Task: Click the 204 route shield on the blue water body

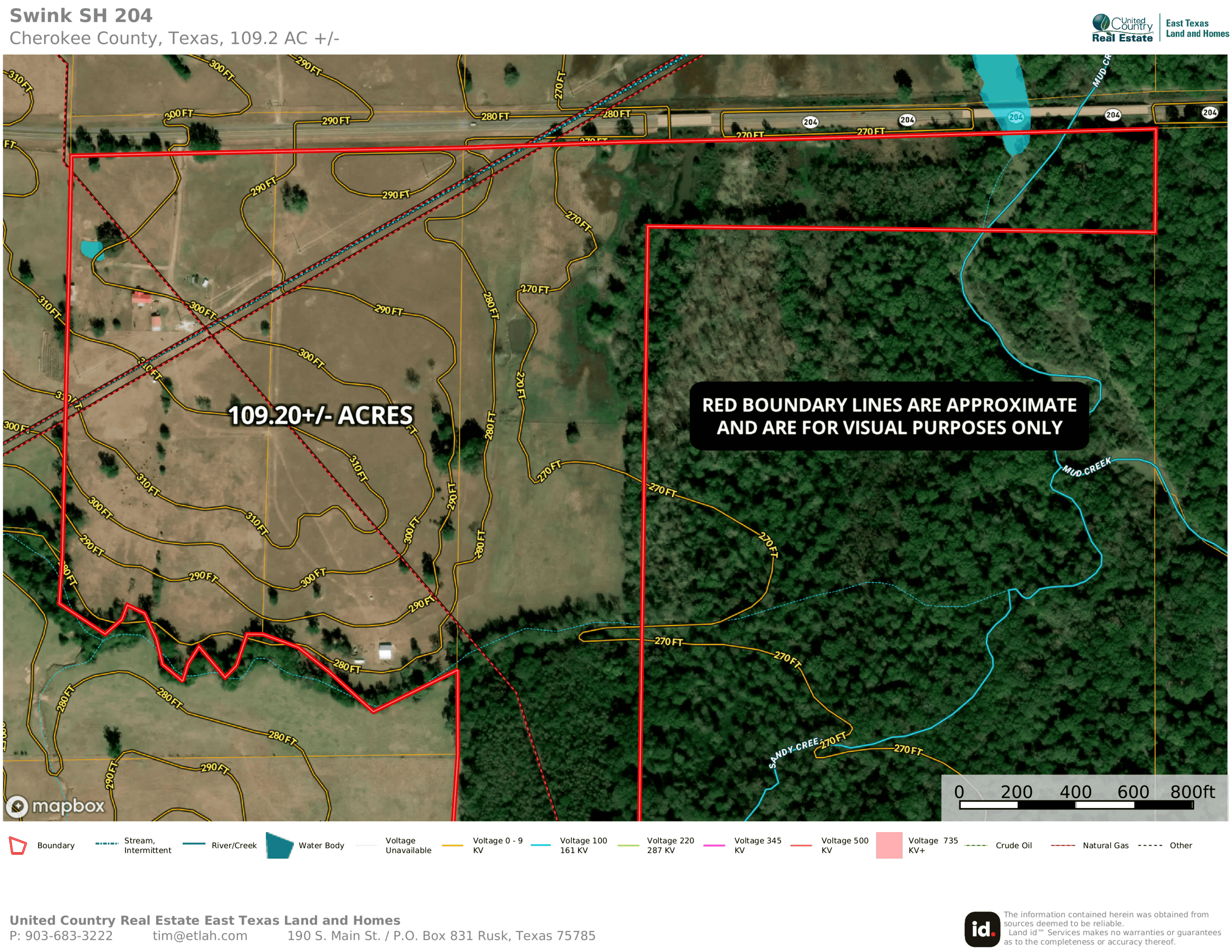Action: point(1015,117)
